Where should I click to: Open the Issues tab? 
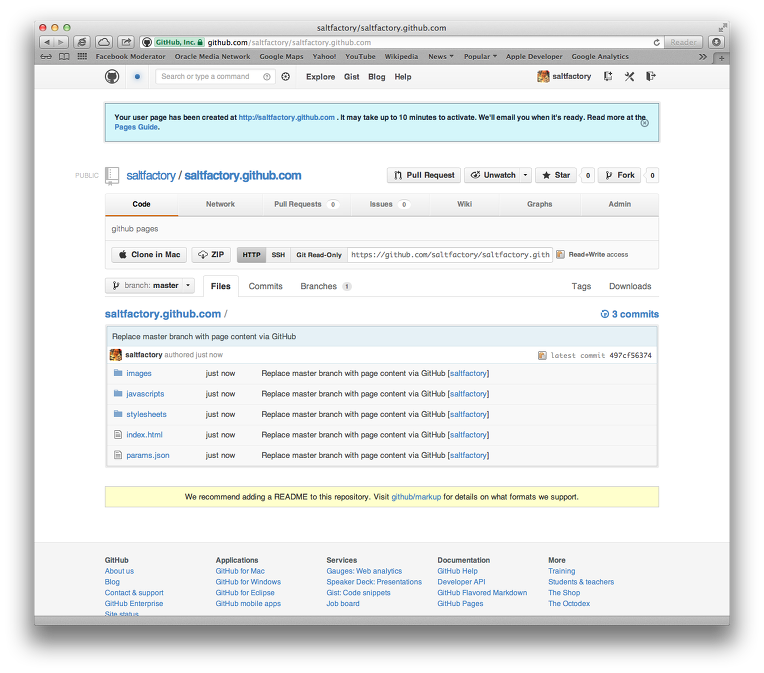[389, 204]
